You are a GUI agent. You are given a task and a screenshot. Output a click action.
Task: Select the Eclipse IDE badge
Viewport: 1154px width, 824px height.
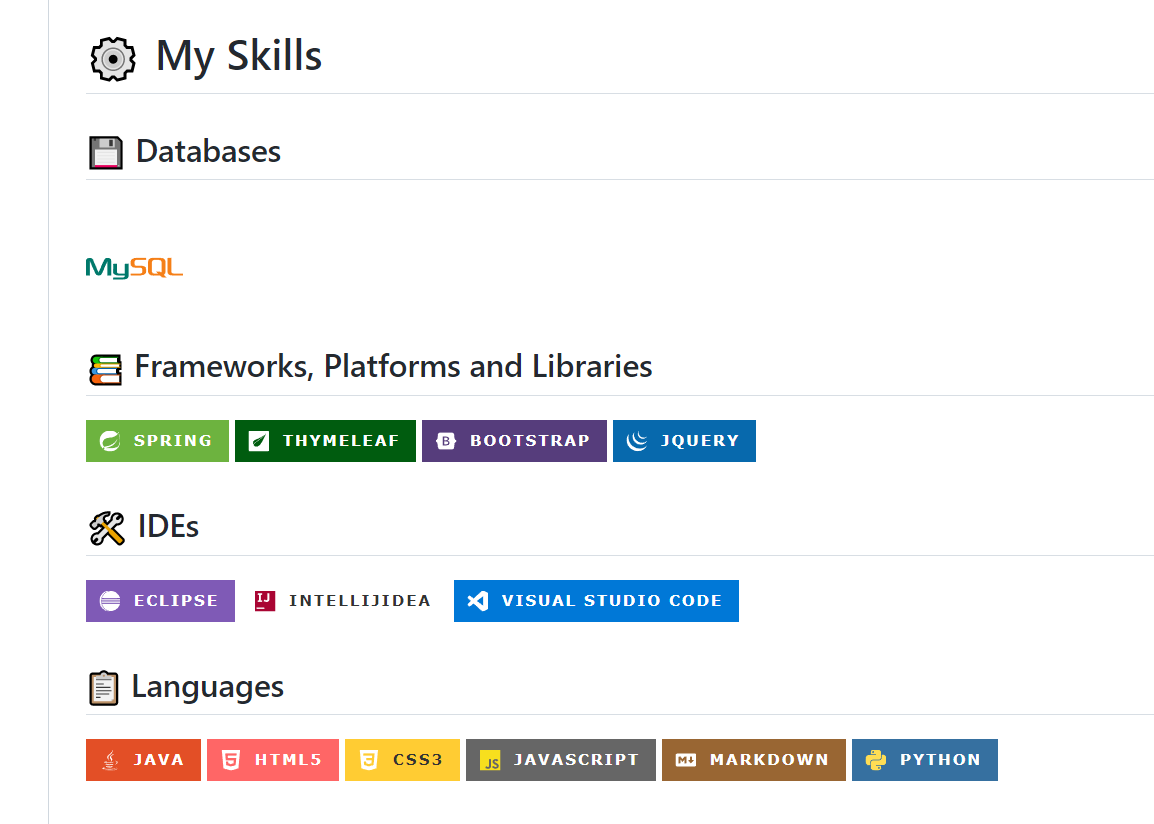[x=160, y=601]
